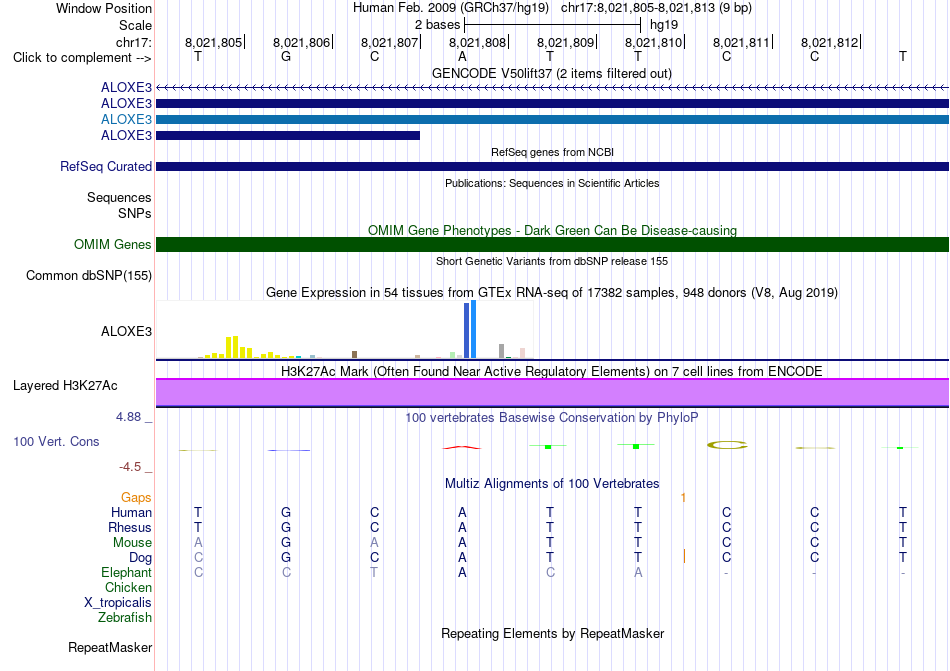Click the 'Common dbSNP(155)' label
This screenshot has height=671, width=950.
(88, 276)
